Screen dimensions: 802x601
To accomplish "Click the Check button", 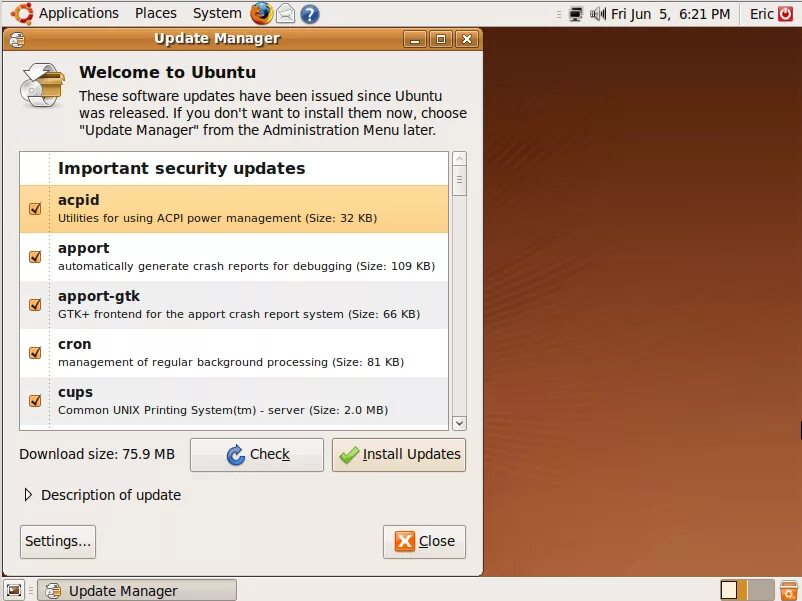I will [257, 455].
